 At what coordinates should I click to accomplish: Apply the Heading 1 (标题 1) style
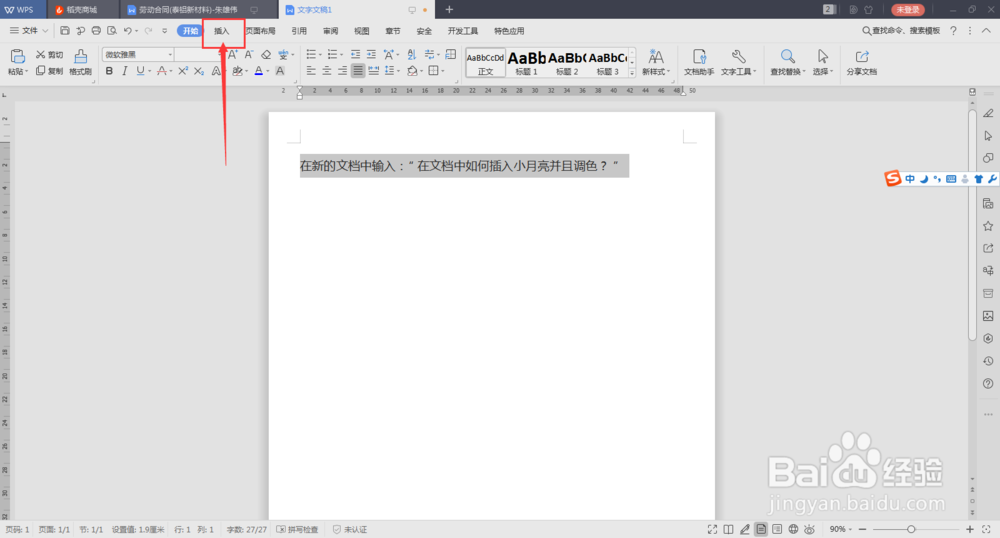click(527, 62)
